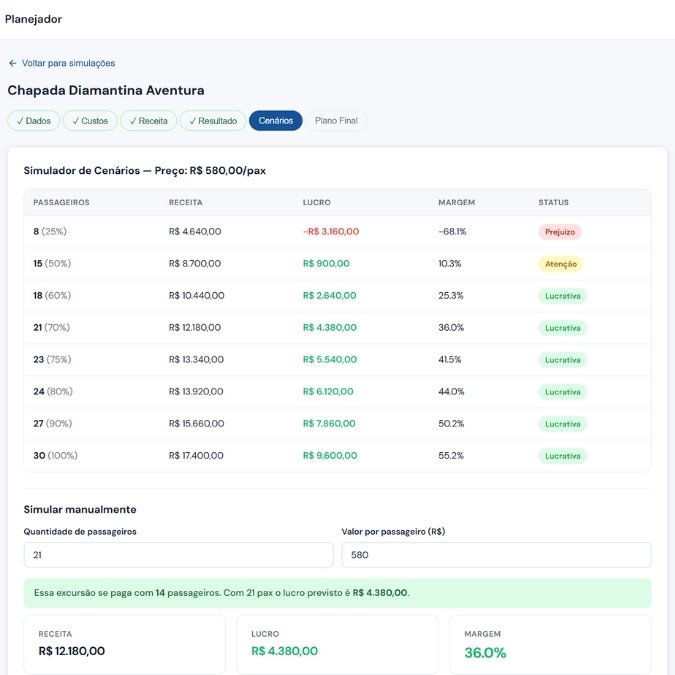The height and width of the screenshot is (675, 675).
Task: Click margin value 44.0%
Action: click(451, 391)
